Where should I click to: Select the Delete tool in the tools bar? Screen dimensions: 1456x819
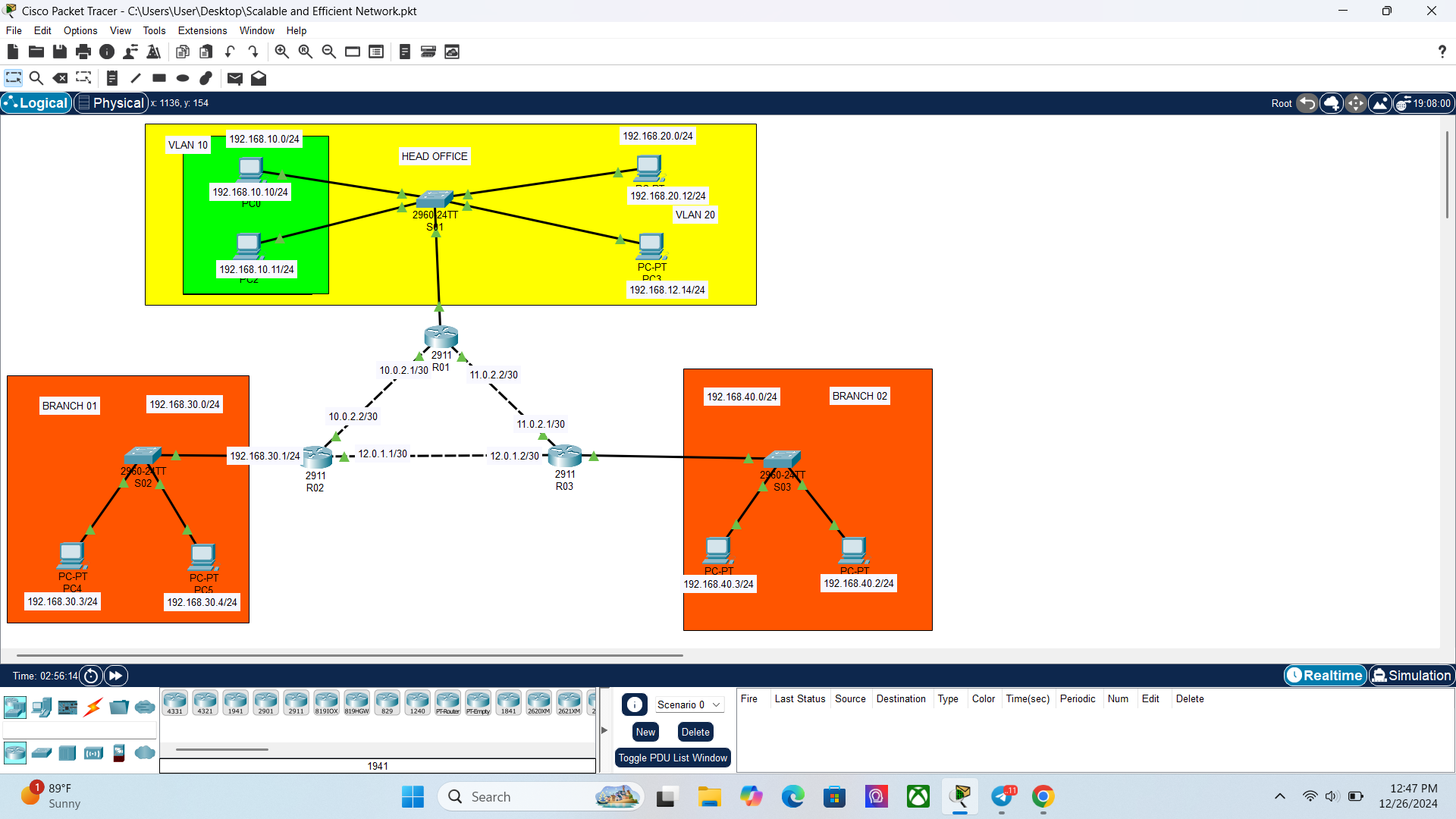click(x=60, y=77)
